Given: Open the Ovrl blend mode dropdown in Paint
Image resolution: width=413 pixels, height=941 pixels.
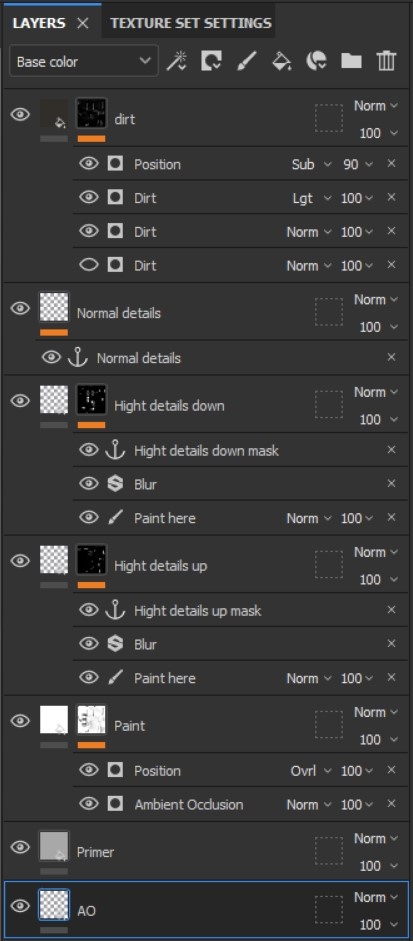Looking at the screenshot, I should pyautogui.click(x=311, y=771).
